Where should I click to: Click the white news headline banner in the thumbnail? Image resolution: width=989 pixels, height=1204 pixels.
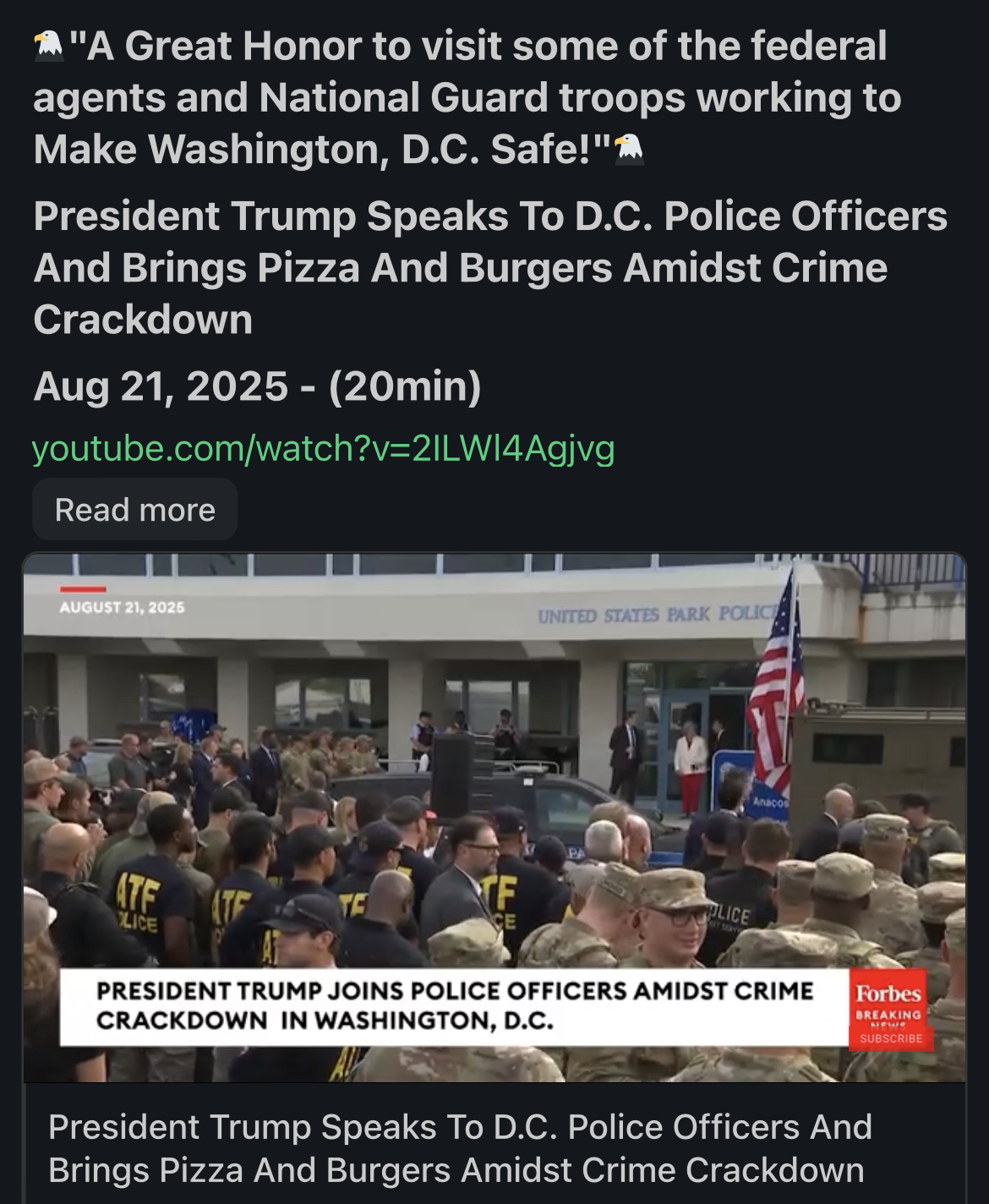pyautogui.click(x=455, y=1006)
